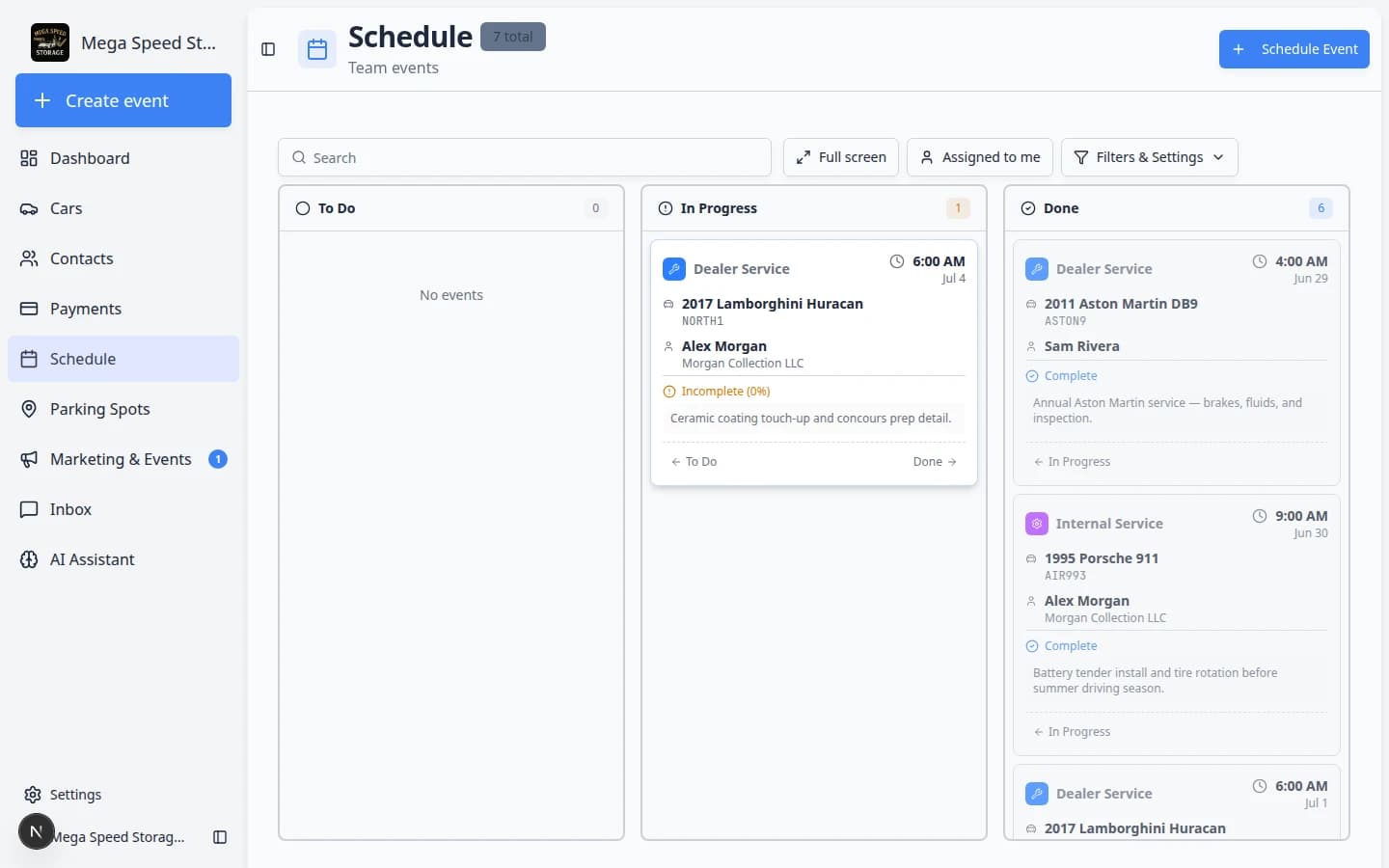The height and width of the screenshot is (868, 1389).
Task: Click the Done count badge
Action: (x=1321, y=208)
